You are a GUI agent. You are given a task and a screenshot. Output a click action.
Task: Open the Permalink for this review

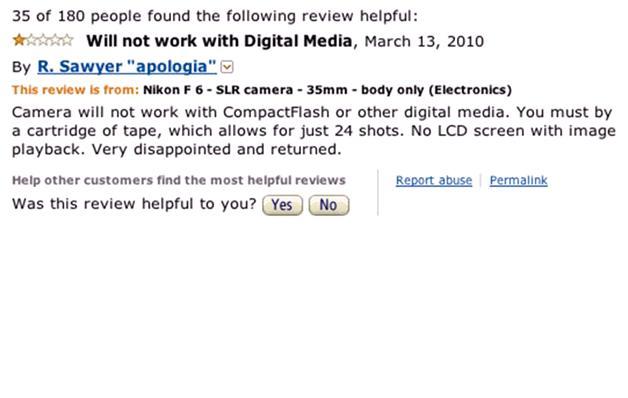coord(518,181)
